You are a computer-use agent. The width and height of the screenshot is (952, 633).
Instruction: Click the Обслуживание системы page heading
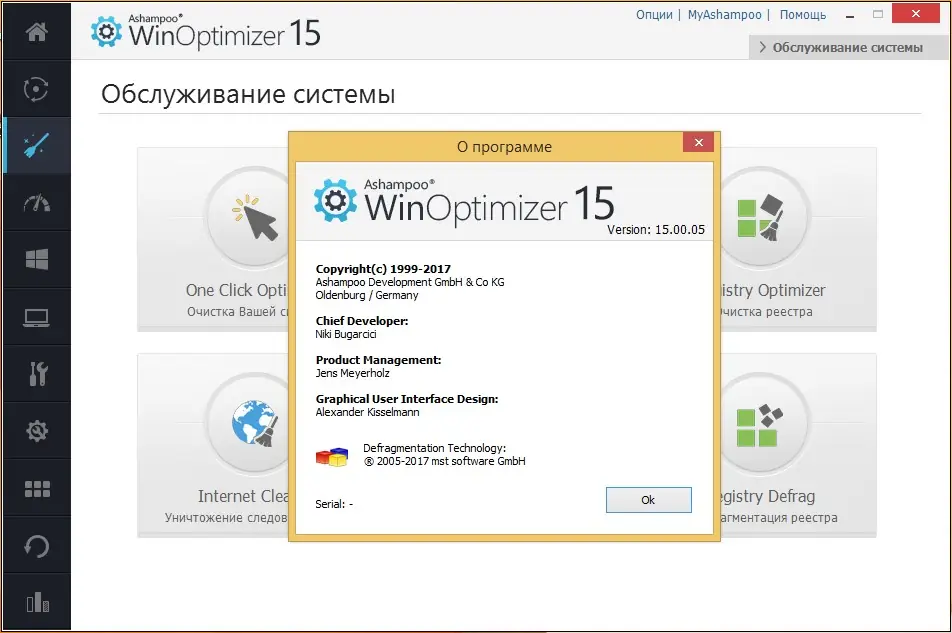[248, 95]
